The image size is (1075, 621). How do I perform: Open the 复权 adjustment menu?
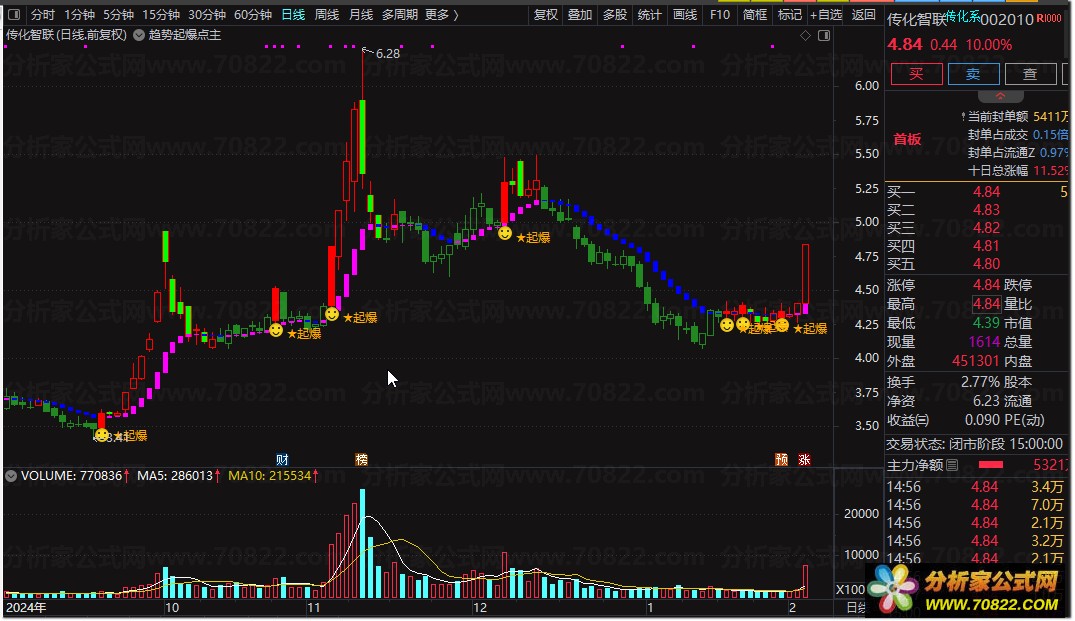[x=546, y=14]
